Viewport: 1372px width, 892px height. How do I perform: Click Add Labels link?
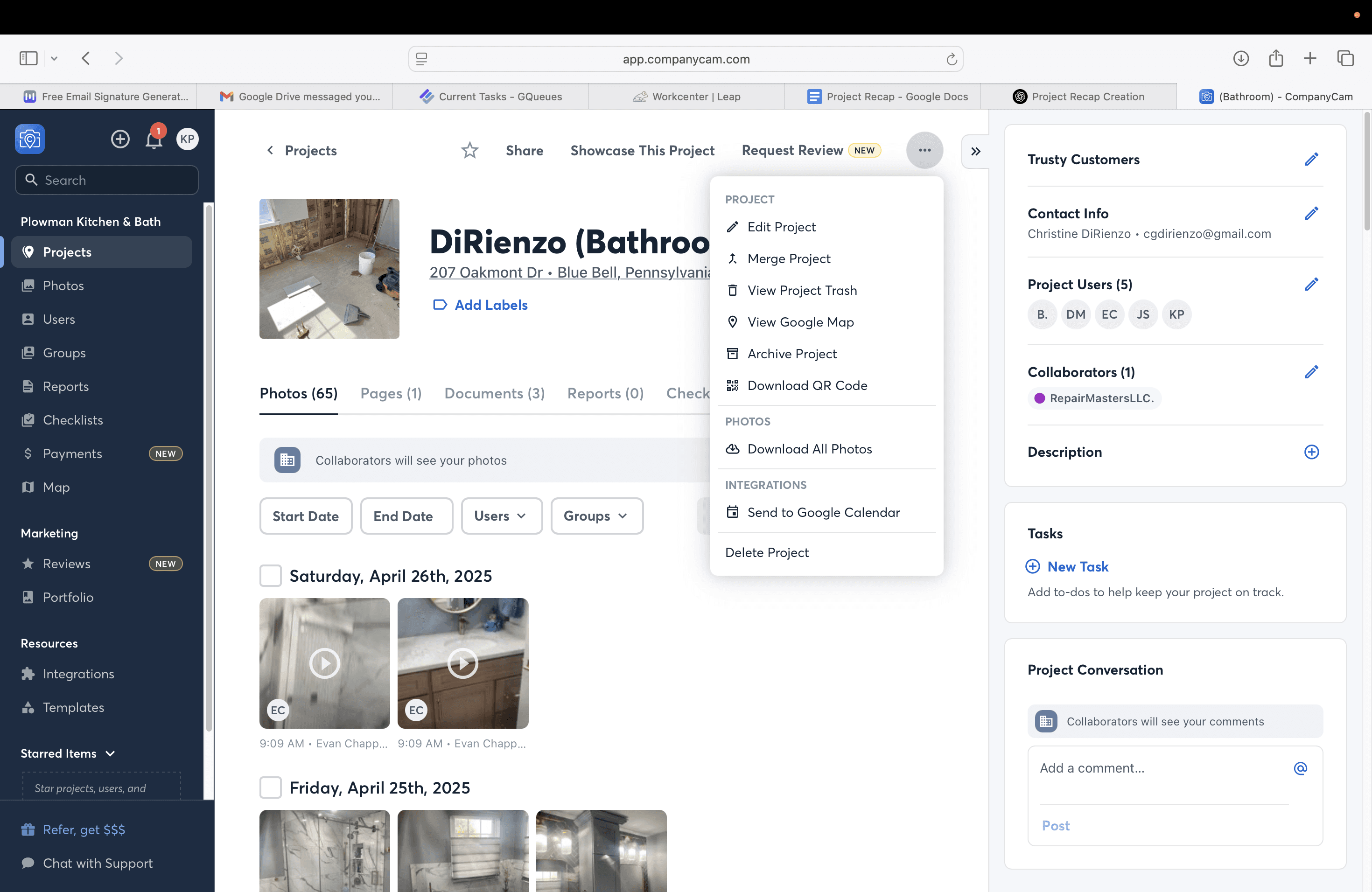480,305
